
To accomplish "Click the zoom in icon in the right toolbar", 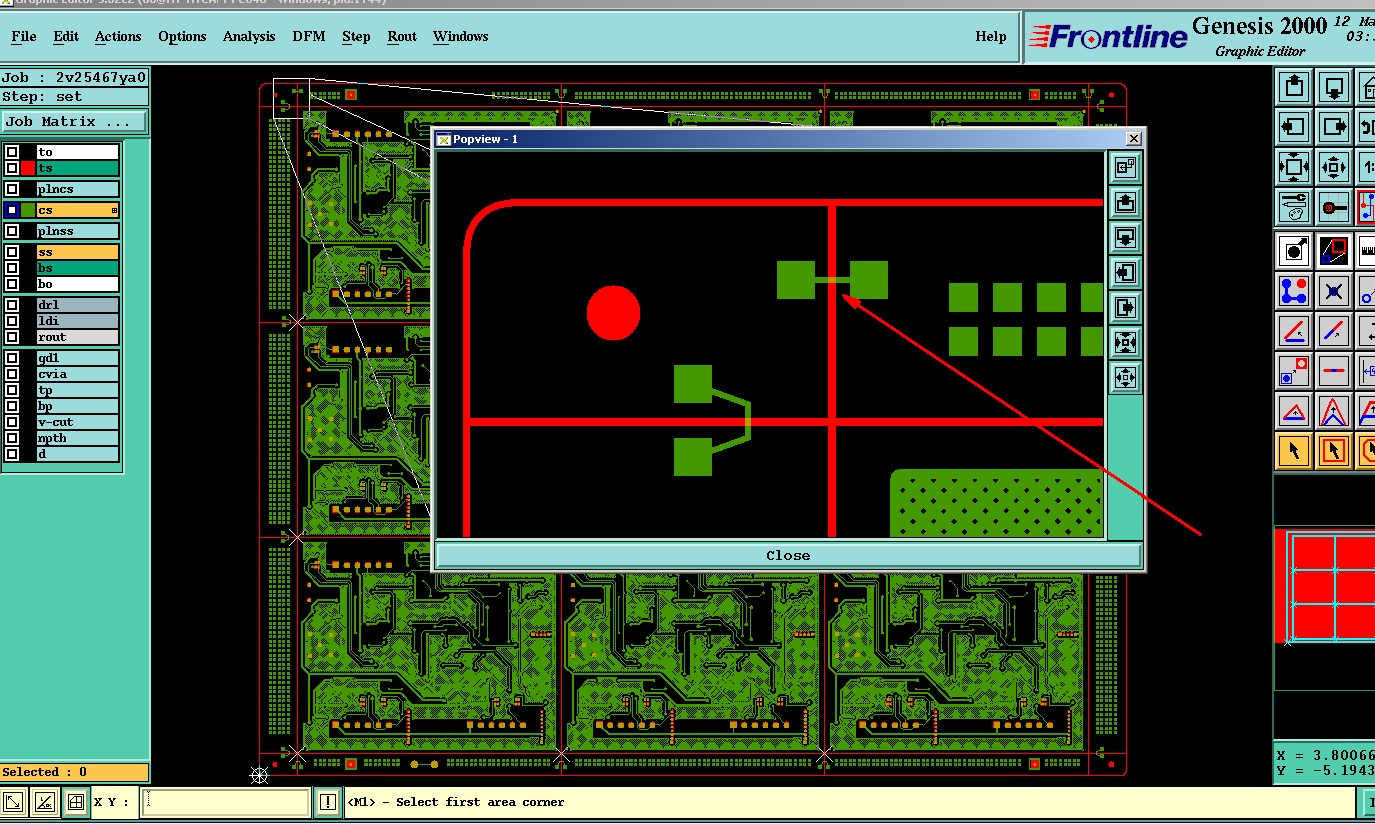I will coord(1295,167).
